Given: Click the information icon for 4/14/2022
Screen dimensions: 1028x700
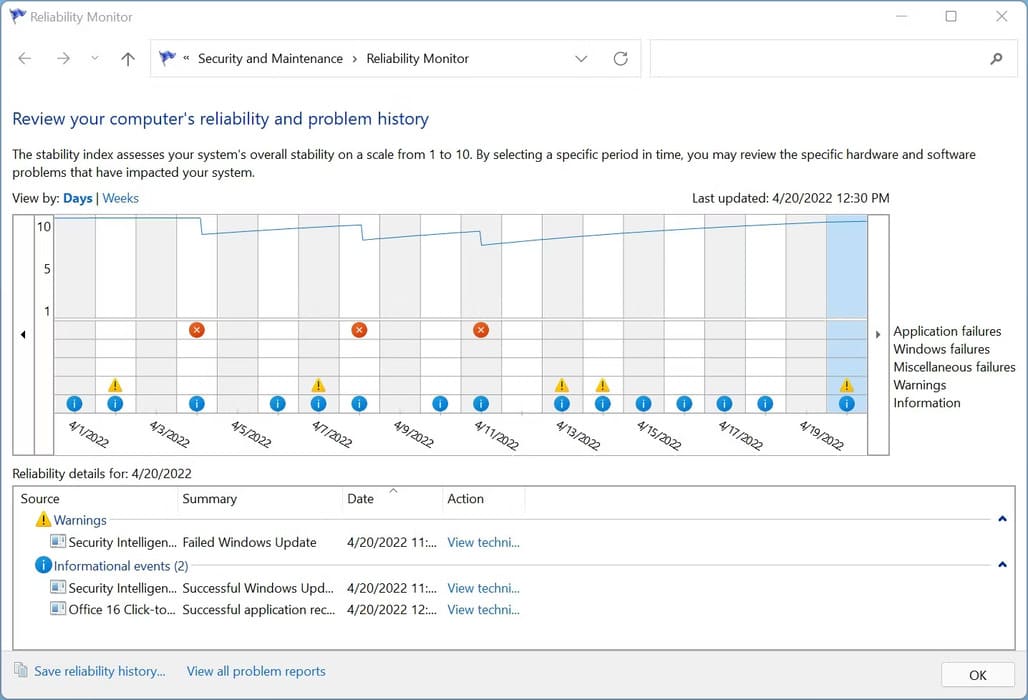Looking at the screenshot, I should coord(603,404).
